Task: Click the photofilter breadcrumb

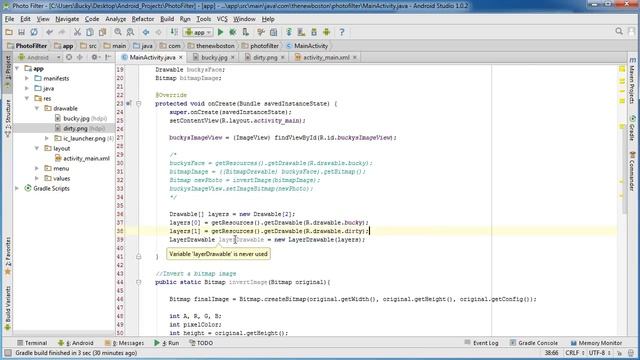Action: (260, 46)
